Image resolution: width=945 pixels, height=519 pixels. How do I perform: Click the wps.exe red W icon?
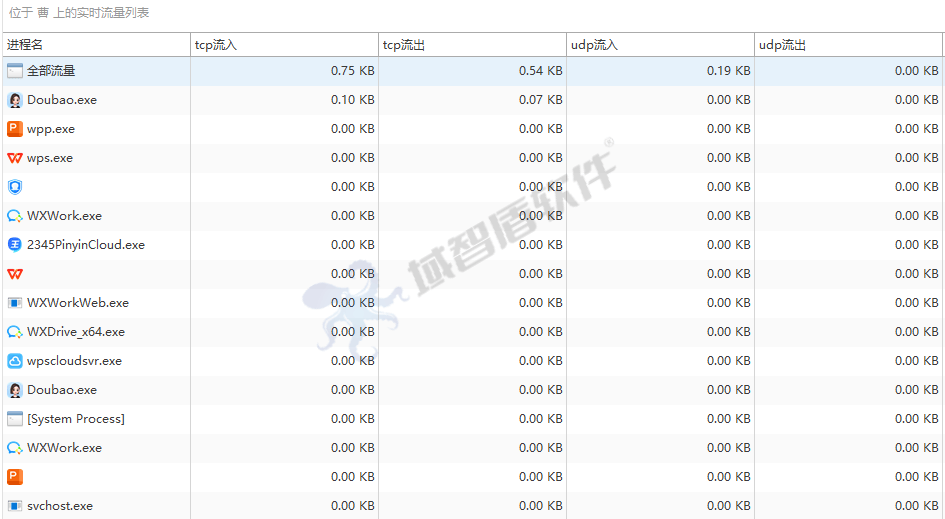(x=15, y=158)
